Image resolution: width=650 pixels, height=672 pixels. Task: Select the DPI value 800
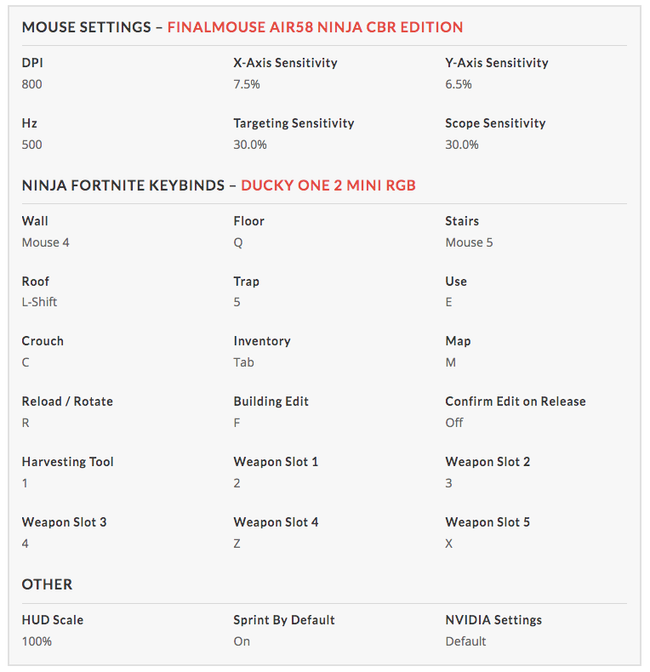click(x=32, y=84)
